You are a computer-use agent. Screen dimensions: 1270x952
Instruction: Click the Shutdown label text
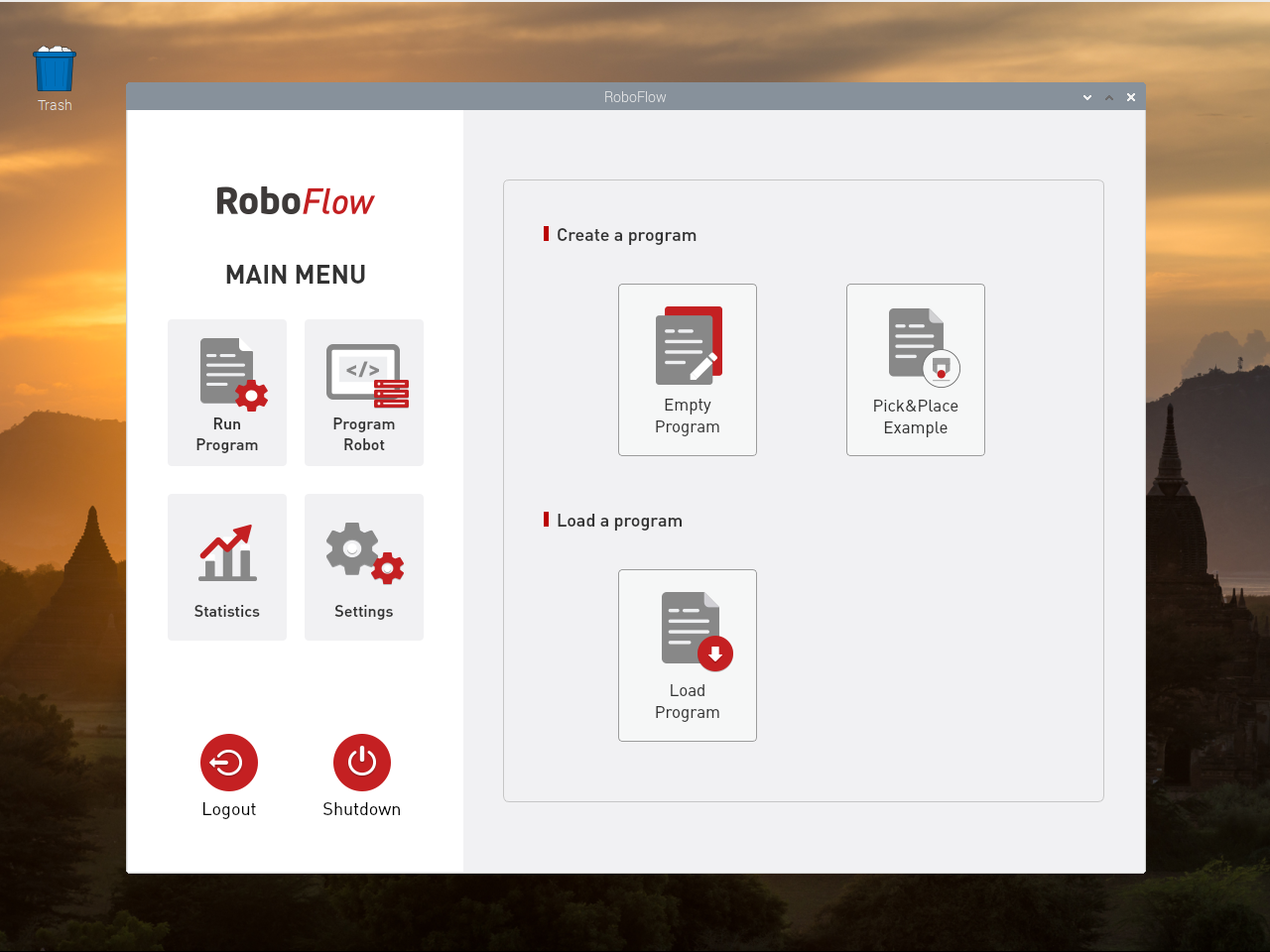tap(362, 808)
